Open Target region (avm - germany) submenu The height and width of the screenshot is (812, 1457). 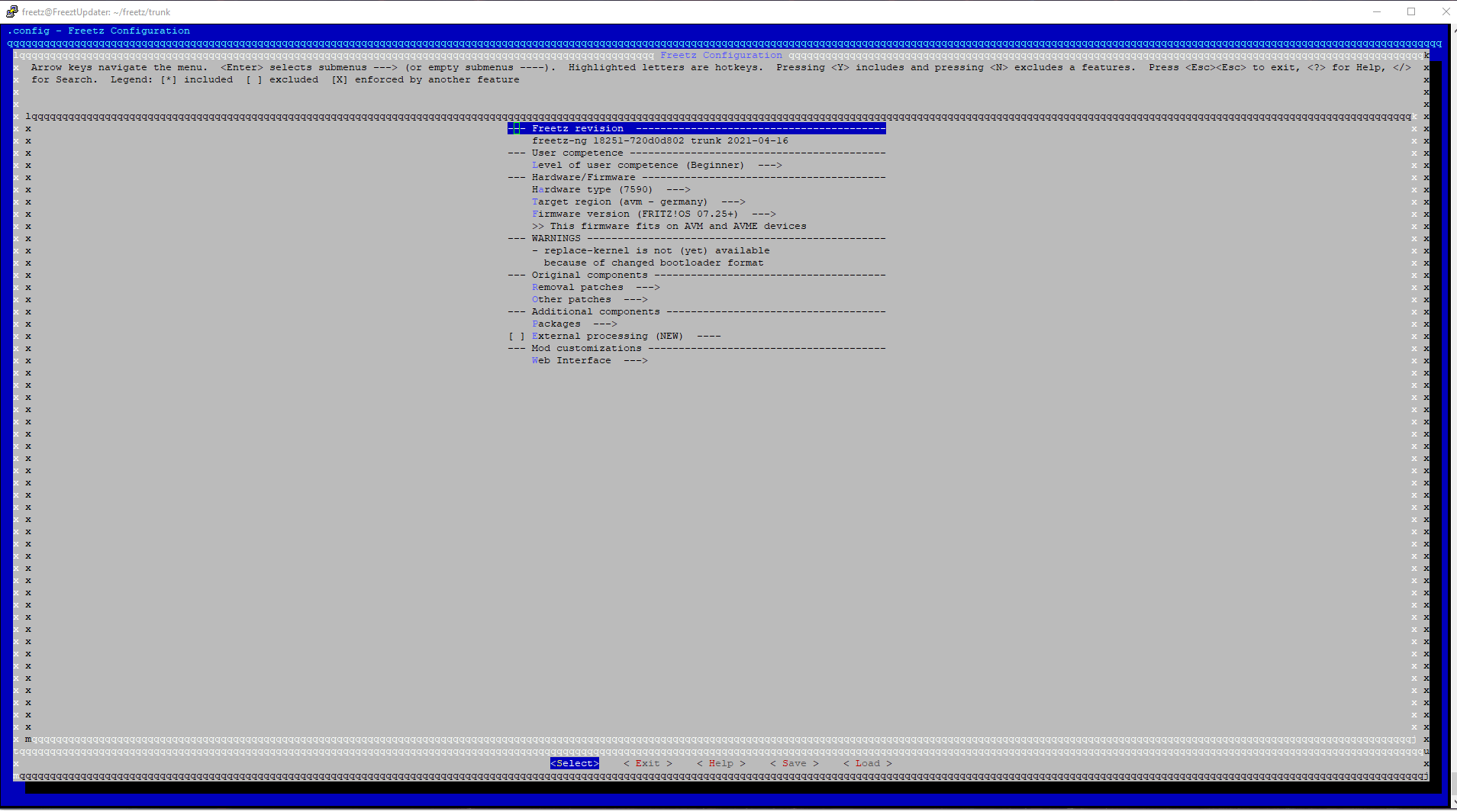click(x=638, y=202)
